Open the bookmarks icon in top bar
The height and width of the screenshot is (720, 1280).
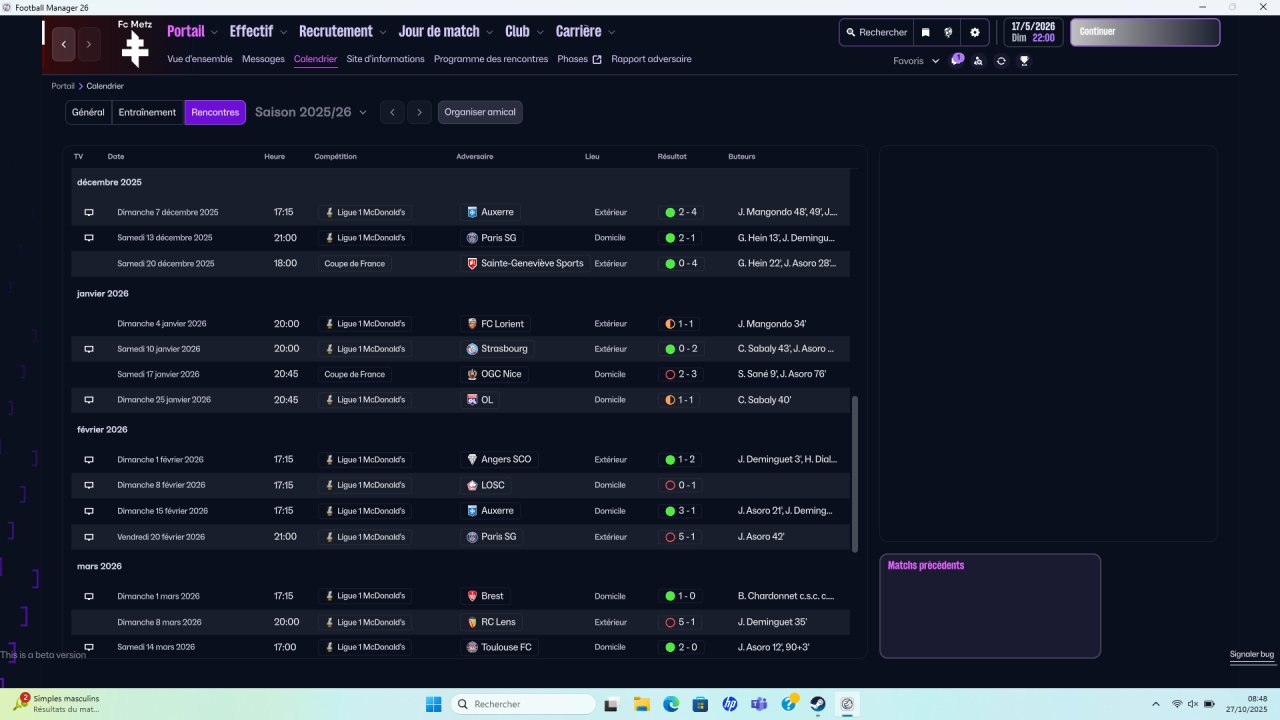(925, 32)
